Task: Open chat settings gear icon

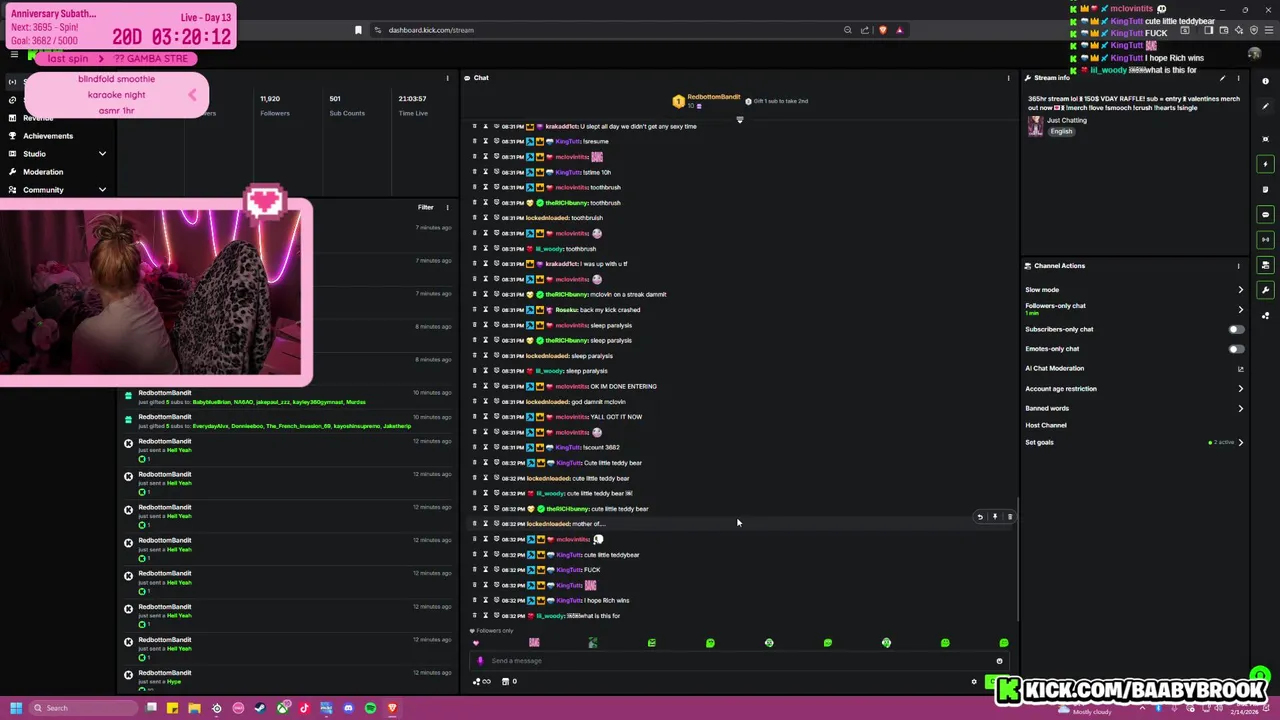Action: pos(974,682)
